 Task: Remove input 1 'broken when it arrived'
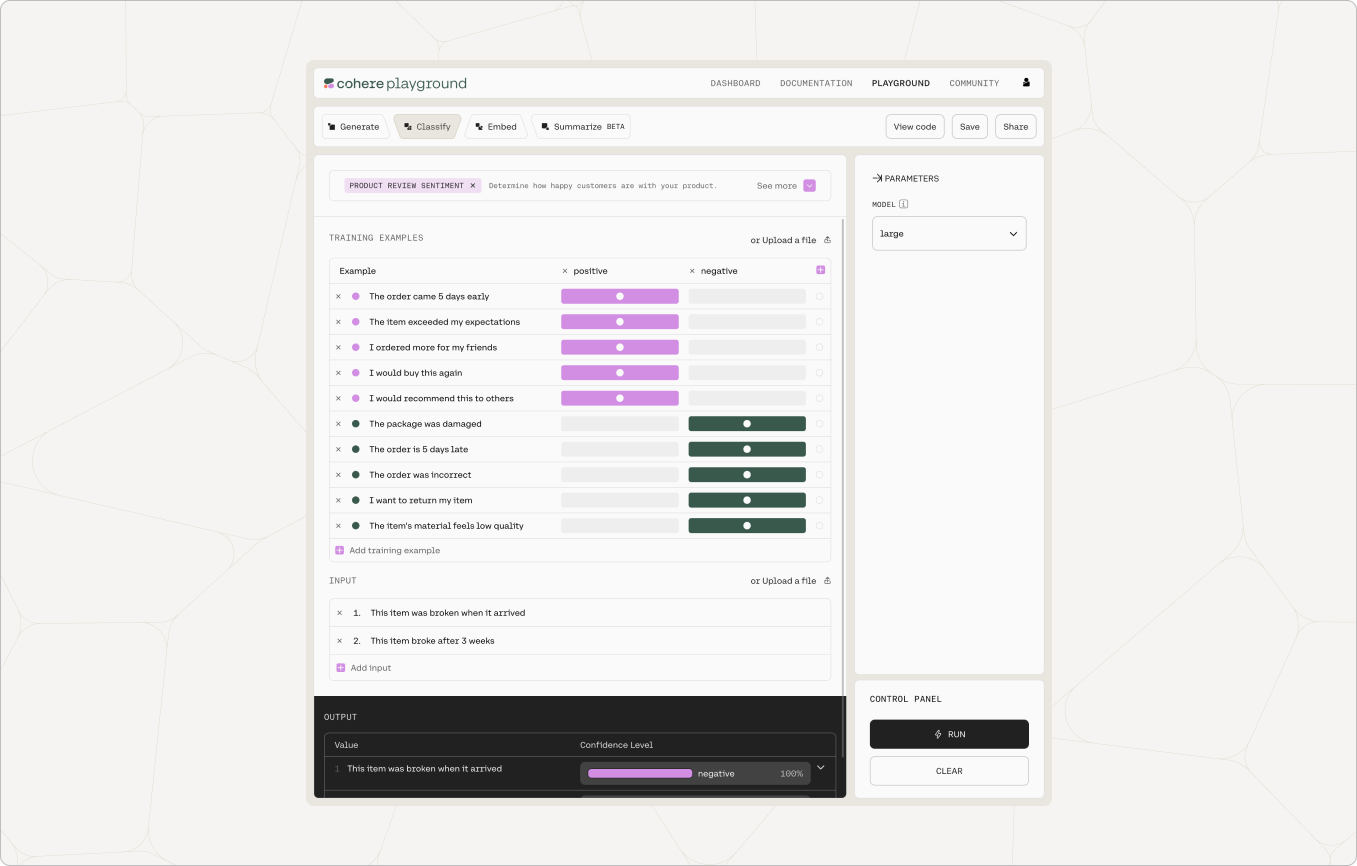pyautogui.click(x=339, y=613)
